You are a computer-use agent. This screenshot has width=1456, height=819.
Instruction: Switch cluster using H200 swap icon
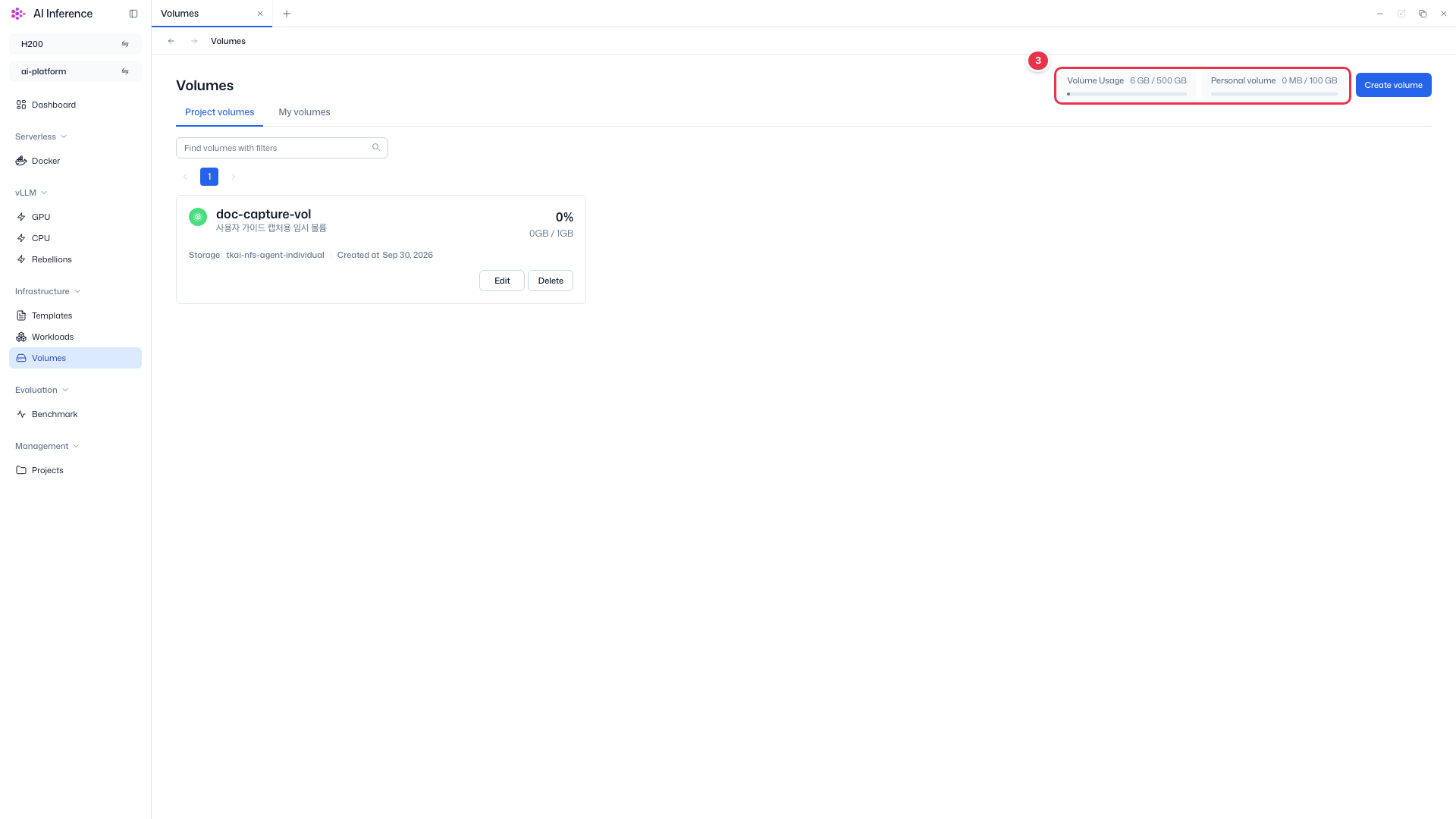click(x=125, y=44)
